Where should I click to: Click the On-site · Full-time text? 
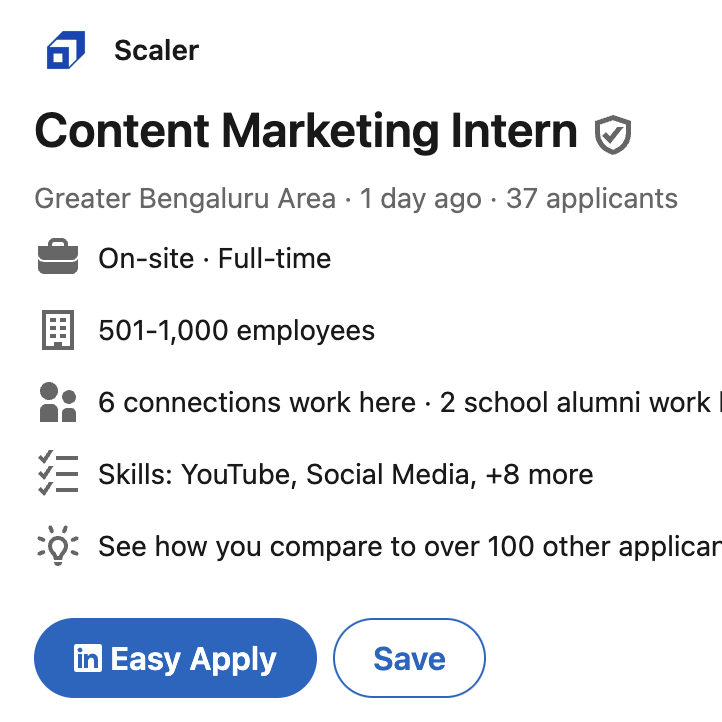[214, 259]
